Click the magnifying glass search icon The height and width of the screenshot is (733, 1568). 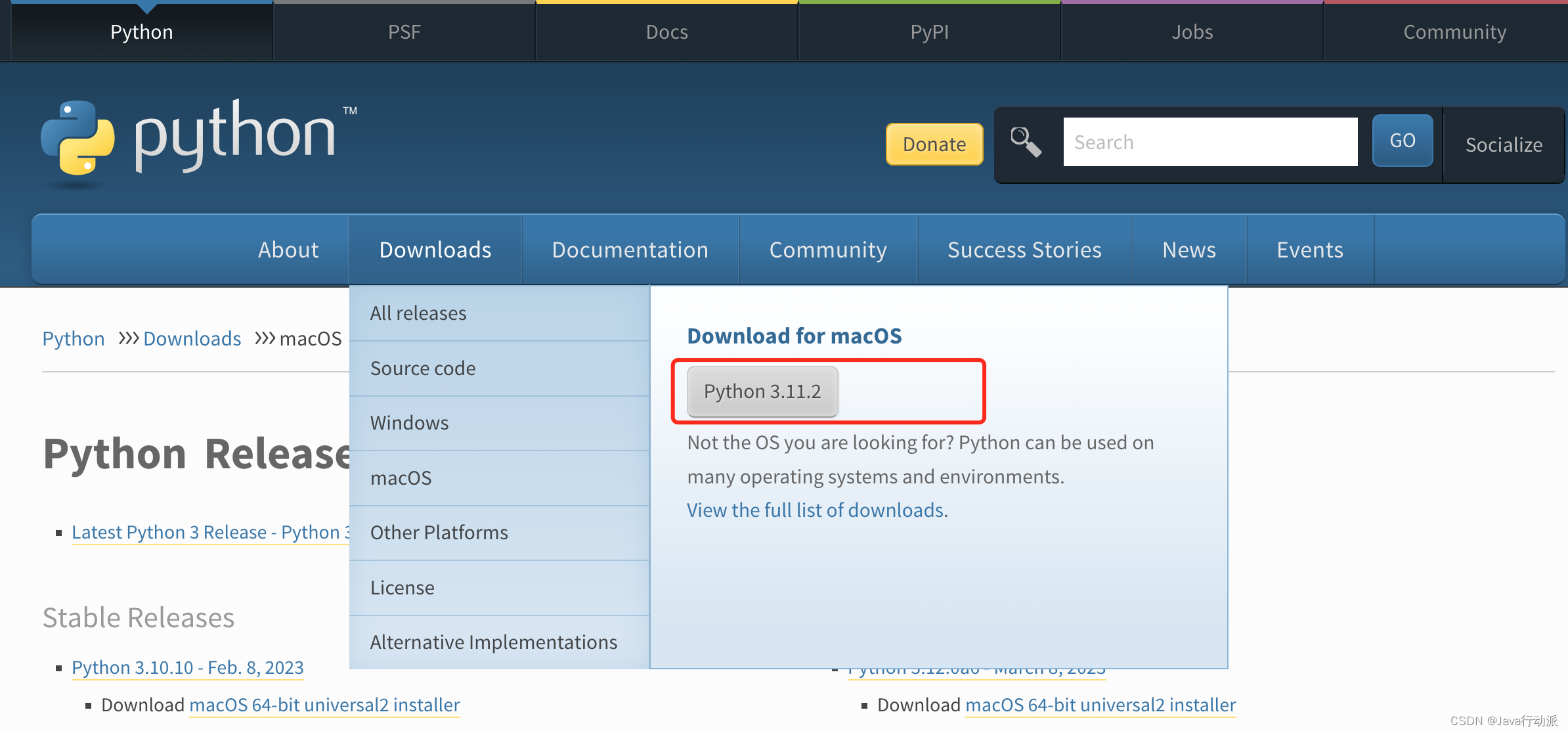click(1025, 142)
